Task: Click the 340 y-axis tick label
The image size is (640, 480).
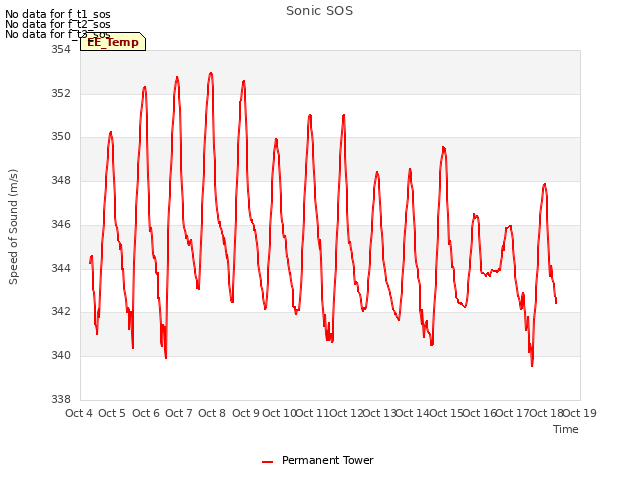Action: click(61, 356)
